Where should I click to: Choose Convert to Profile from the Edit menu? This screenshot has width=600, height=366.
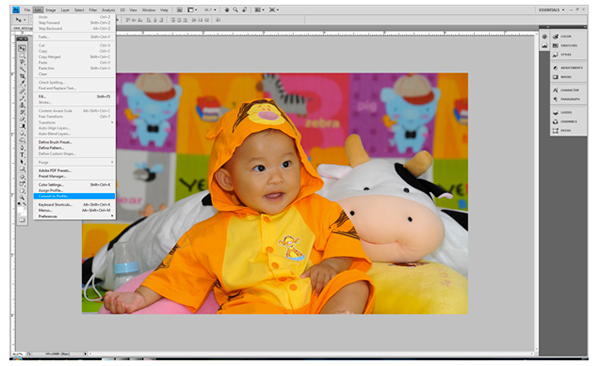click(x=75, y=196)
